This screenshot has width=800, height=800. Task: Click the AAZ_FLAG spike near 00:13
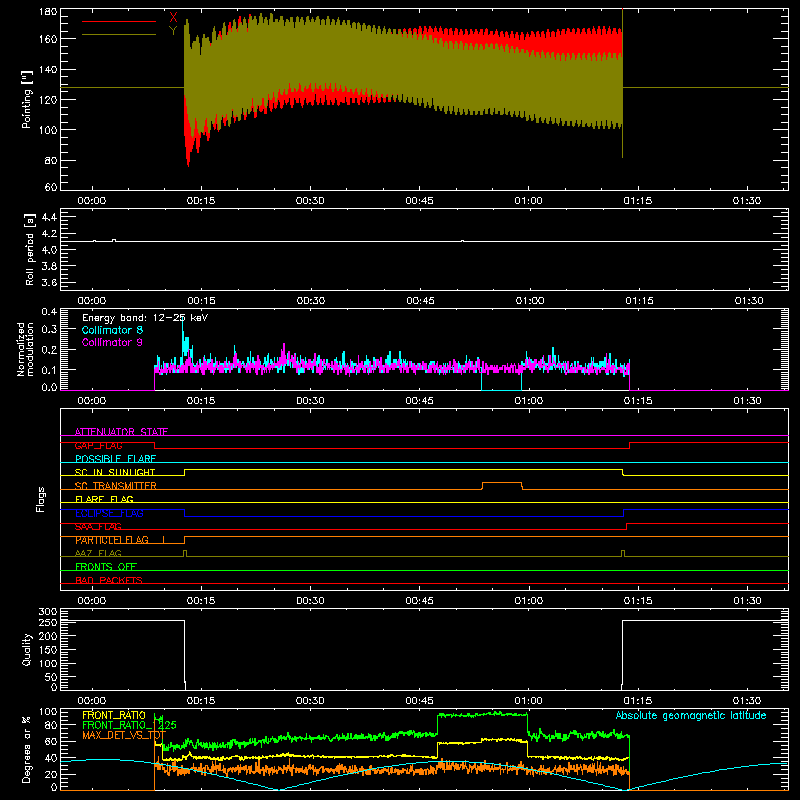tap(185, 553)
